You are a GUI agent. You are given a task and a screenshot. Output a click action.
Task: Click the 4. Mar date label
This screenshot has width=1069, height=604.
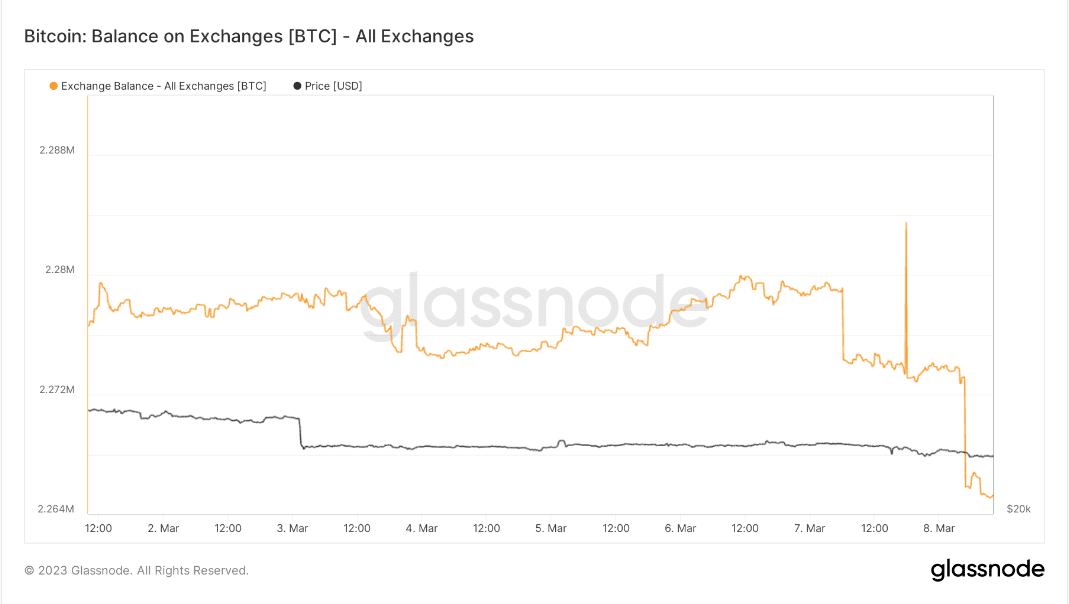point(421,528)
